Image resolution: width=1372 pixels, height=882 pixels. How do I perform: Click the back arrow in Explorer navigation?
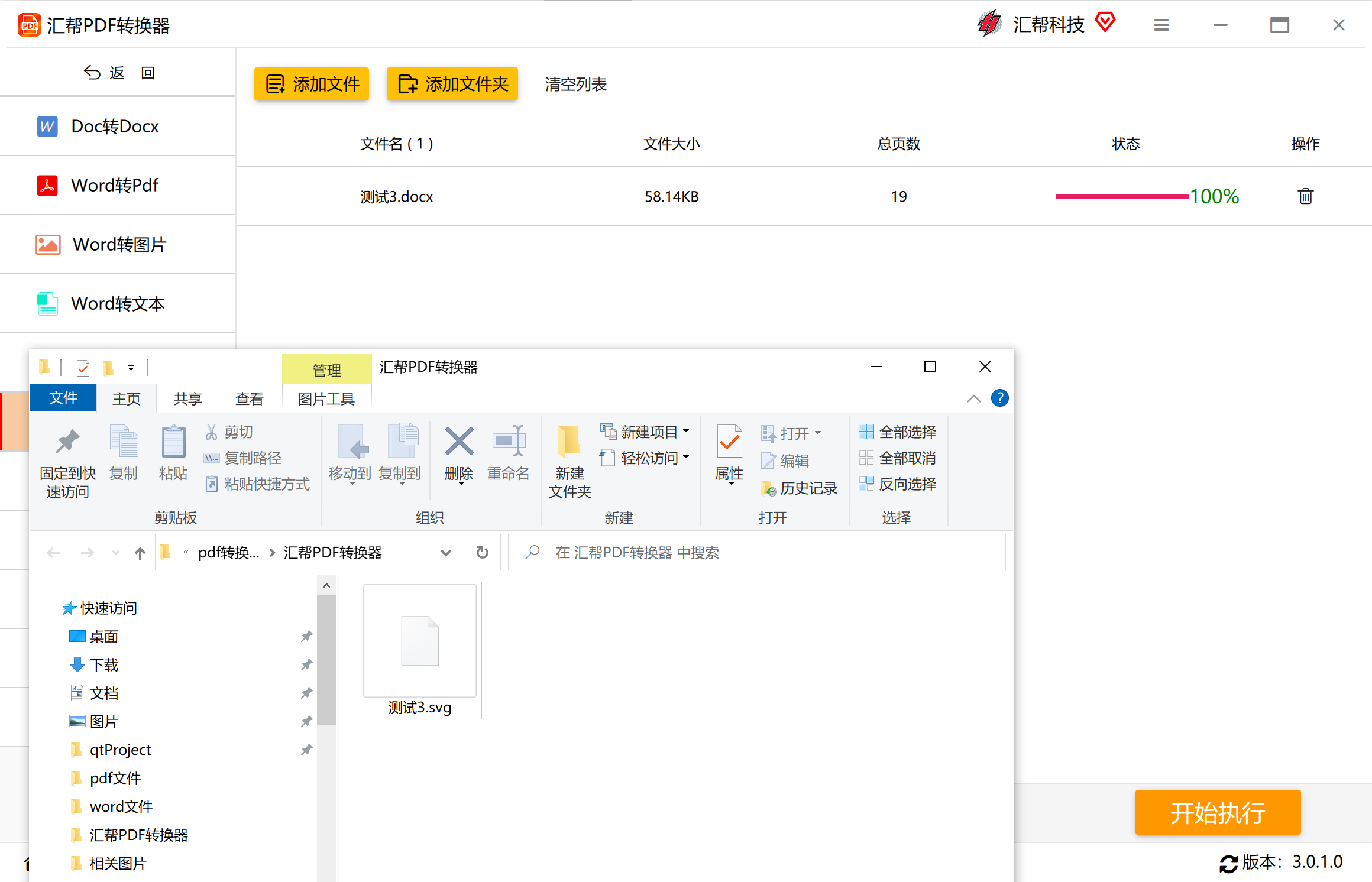point(53,553)
